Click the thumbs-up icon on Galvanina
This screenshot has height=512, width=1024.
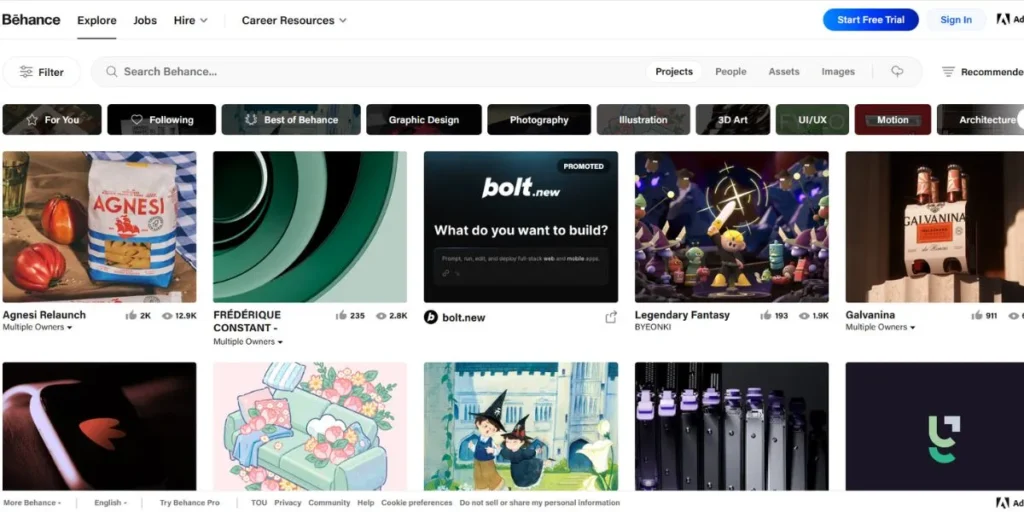coord(977,315)
